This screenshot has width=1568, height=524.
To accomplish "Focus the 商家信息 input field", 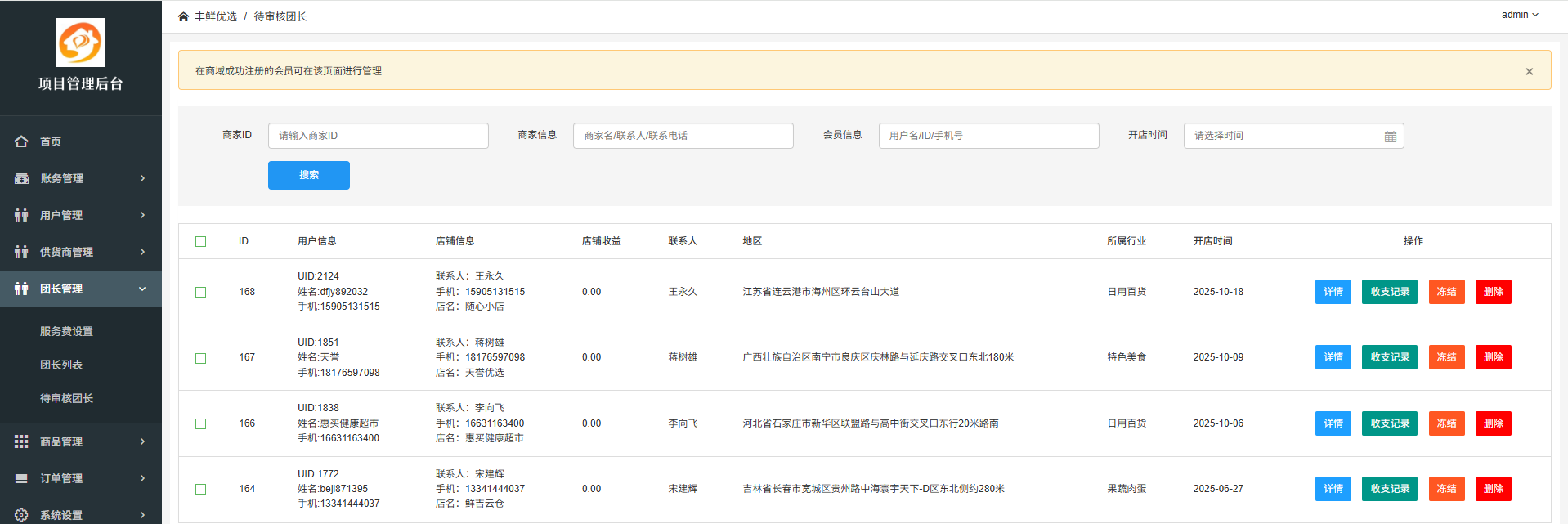I will (x=683, y=136).
